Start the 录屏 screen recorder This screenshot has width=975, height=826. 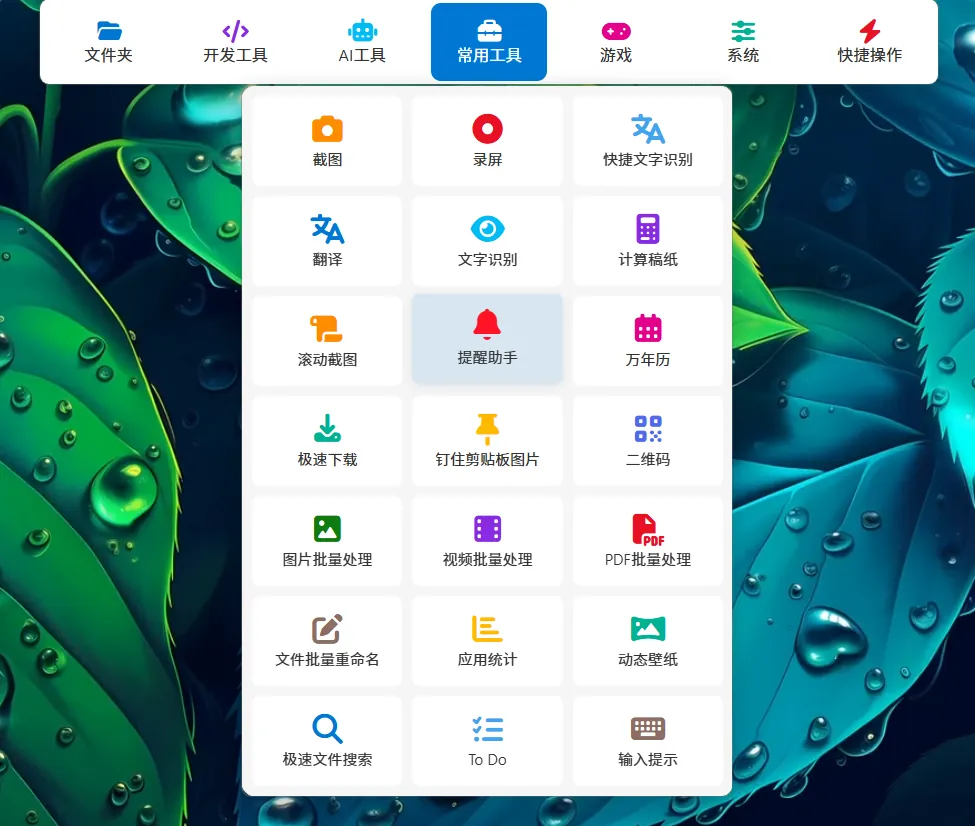(488, 141)
